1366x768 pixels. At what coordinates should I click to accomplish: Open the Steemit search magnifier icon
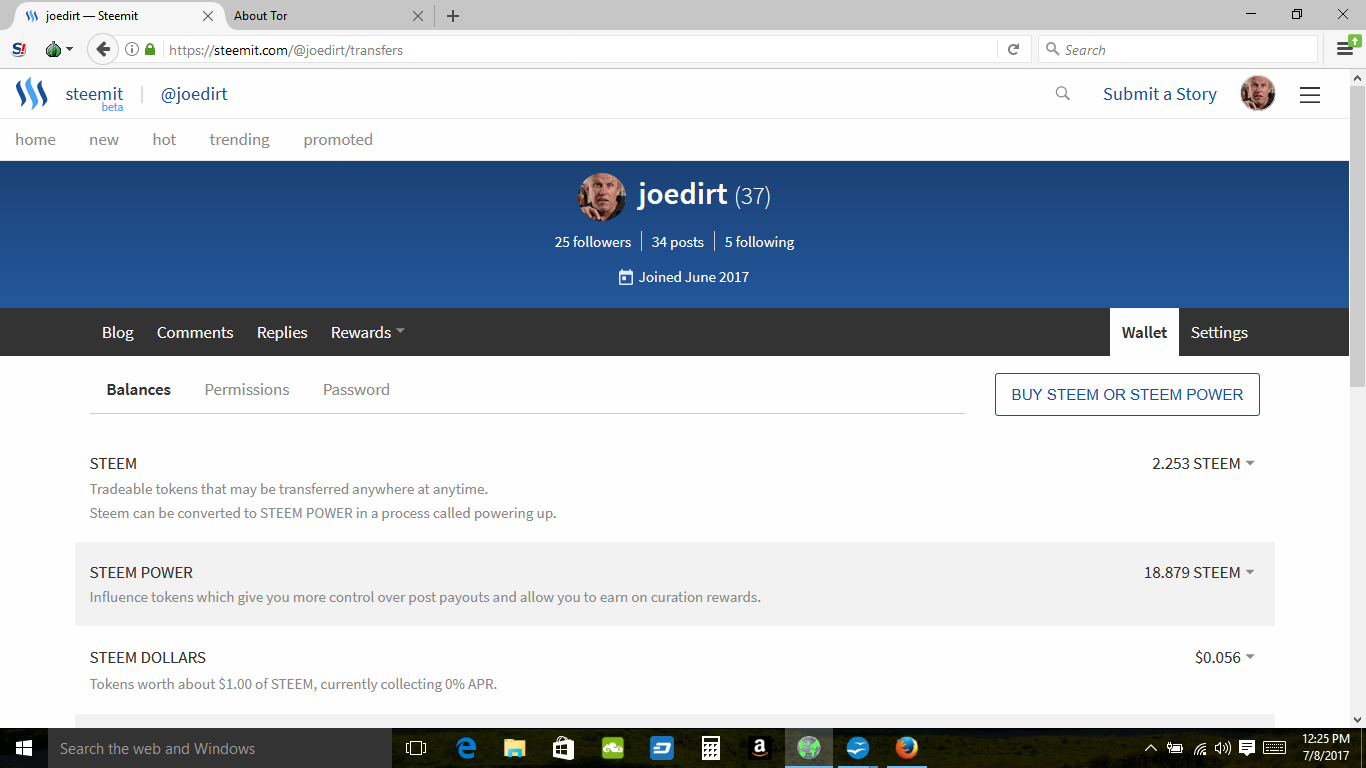pos(1063,94)
